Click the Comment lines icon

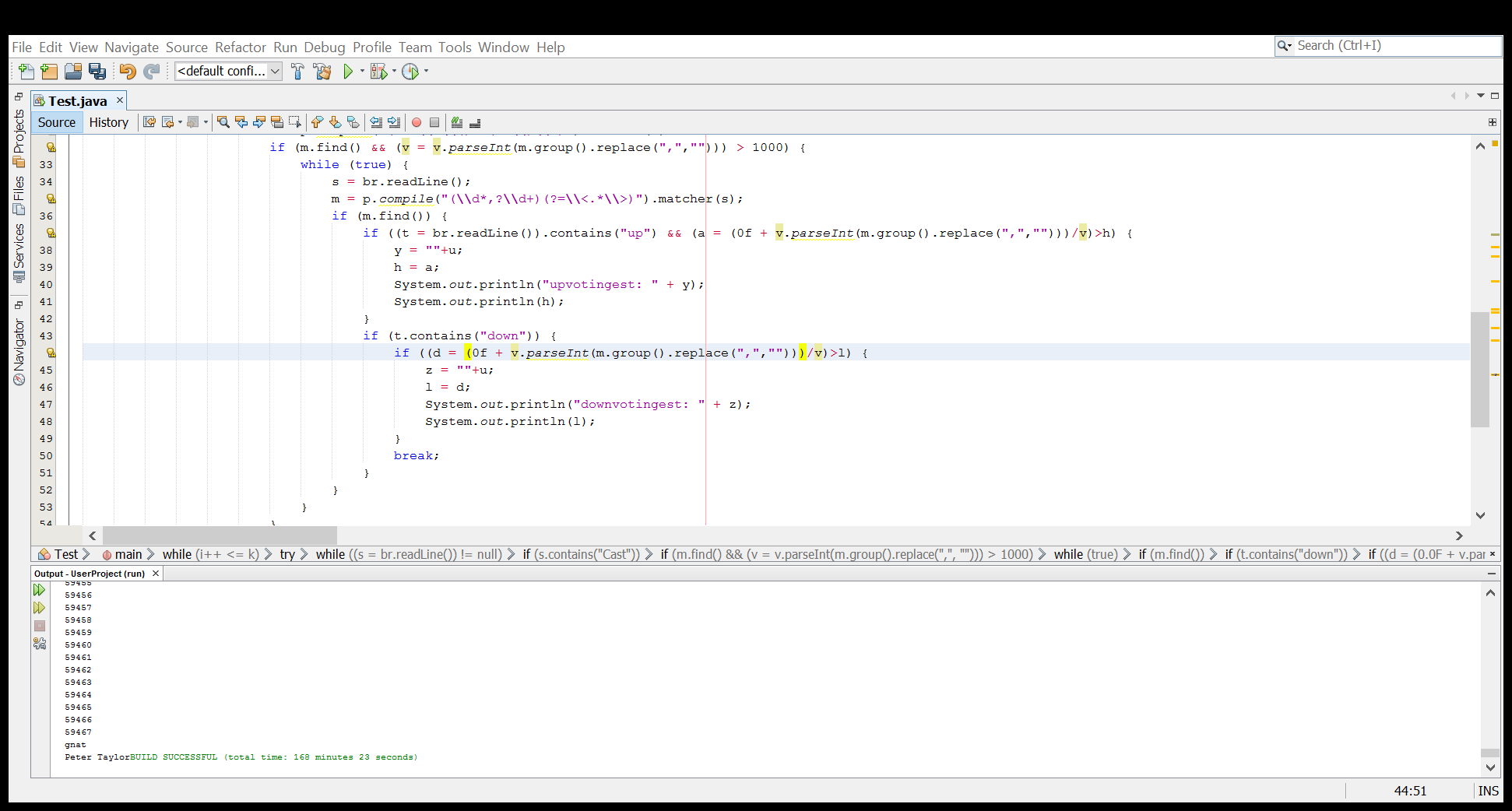pyautogui.click(x=457, y=122)
